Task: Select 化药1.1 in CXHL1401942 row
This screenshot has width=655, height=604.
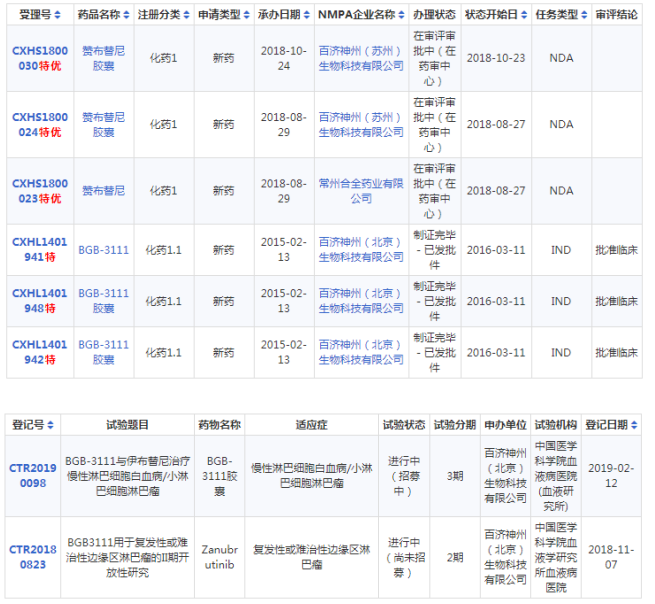Action: (163, 353)
